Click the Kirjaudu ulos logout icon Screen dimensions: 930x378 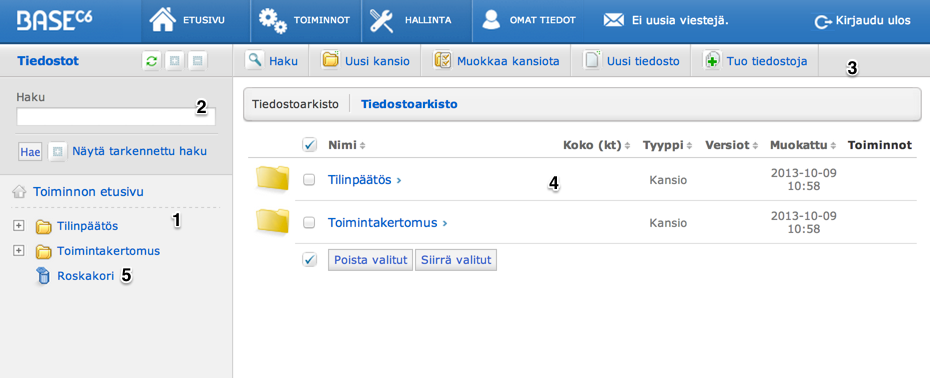pos(823,21)
